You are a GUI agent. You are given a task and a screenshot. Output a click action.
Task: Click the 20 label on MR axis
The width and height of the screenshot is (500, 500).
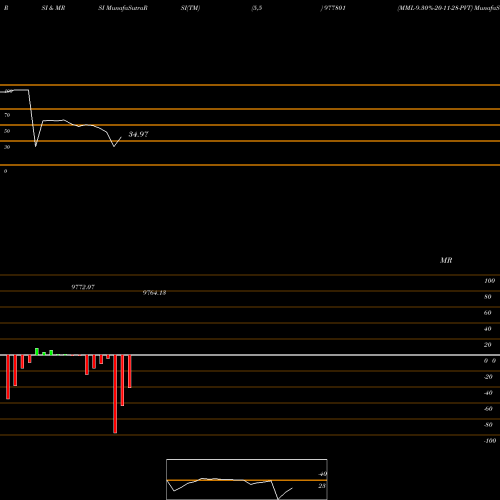click(x=488, y=345)
